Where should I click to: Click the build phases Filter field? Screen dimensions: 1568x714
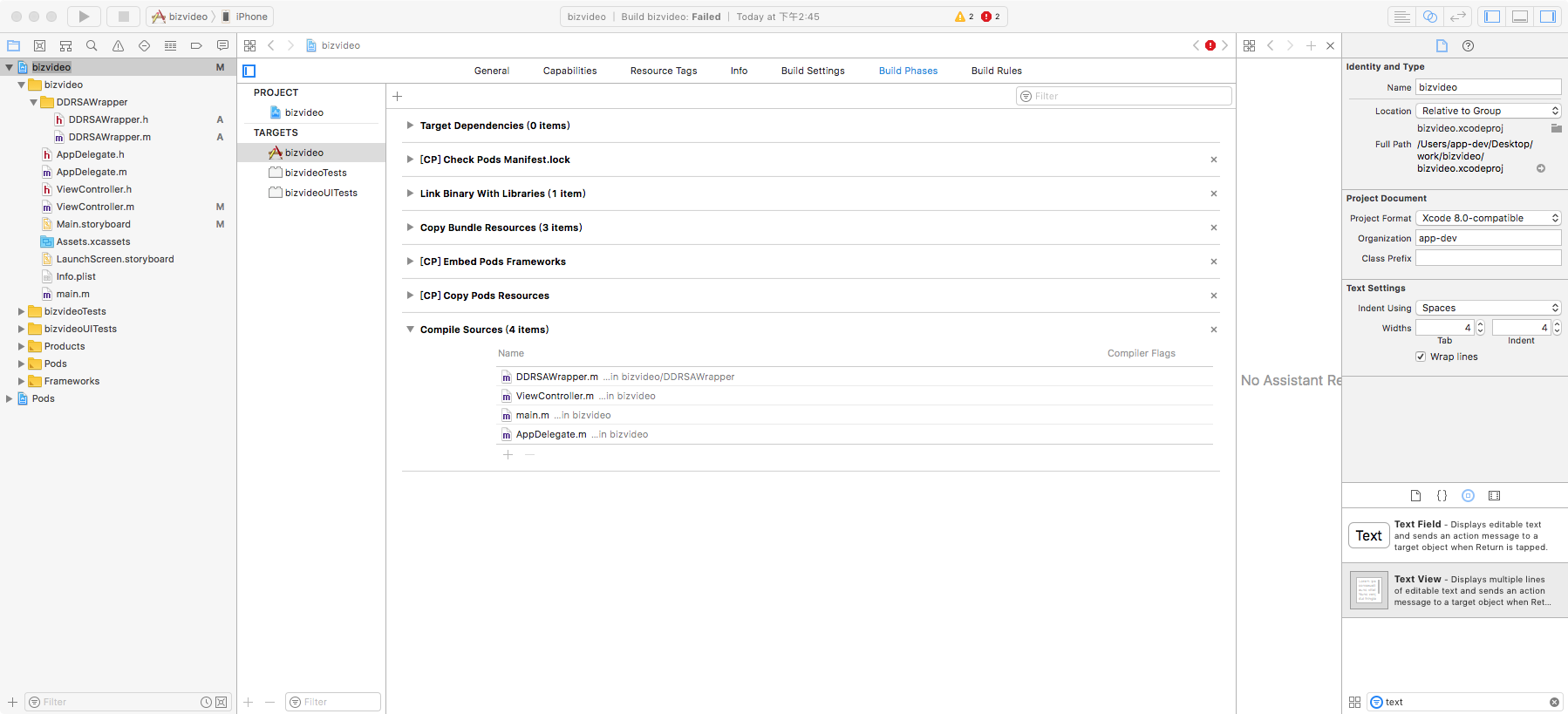1124,96
